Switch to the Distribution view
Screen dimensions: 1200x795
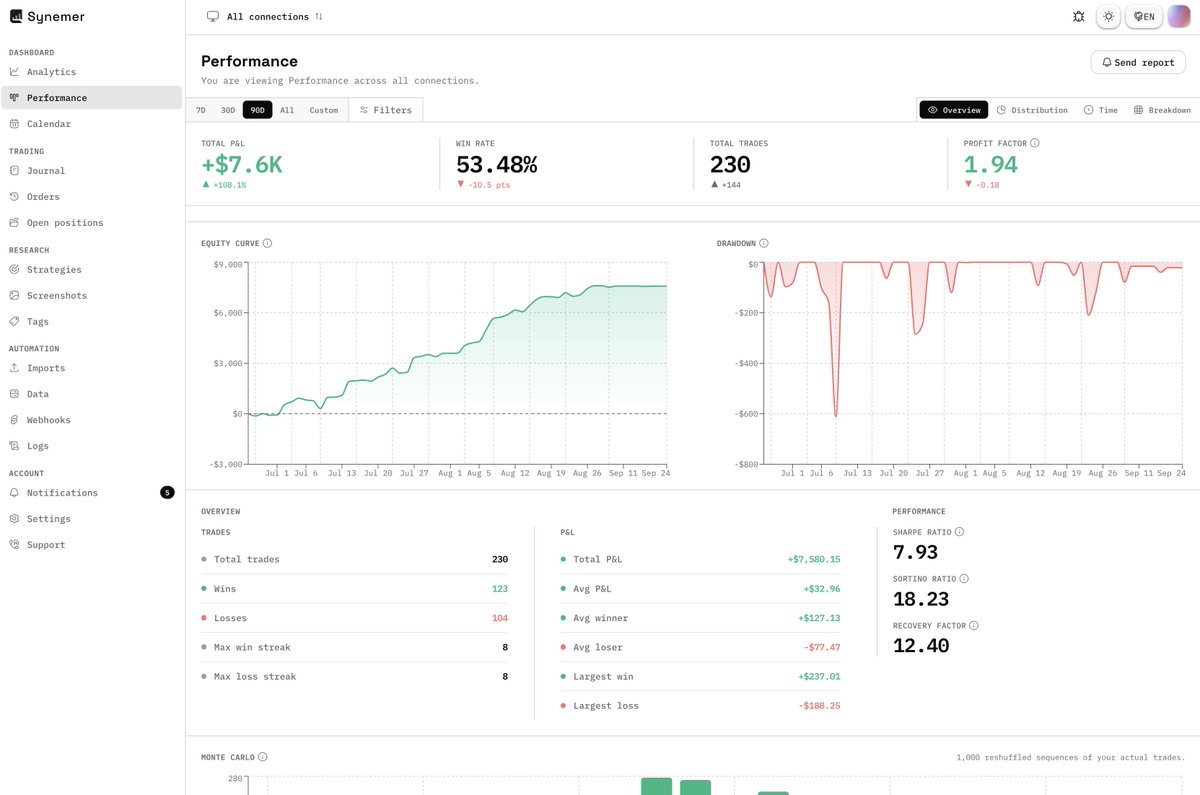[1032, 110]
